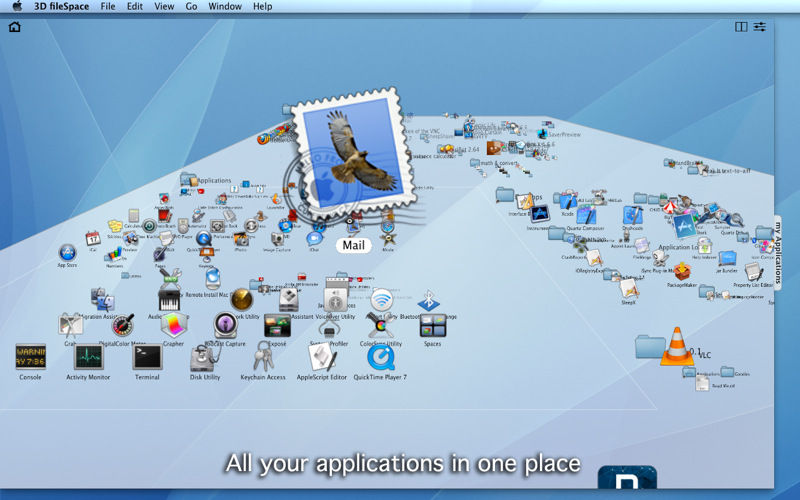Open the App Store icon
The width and height of the screenshot is (800, 500).
(x=67, y=253)
